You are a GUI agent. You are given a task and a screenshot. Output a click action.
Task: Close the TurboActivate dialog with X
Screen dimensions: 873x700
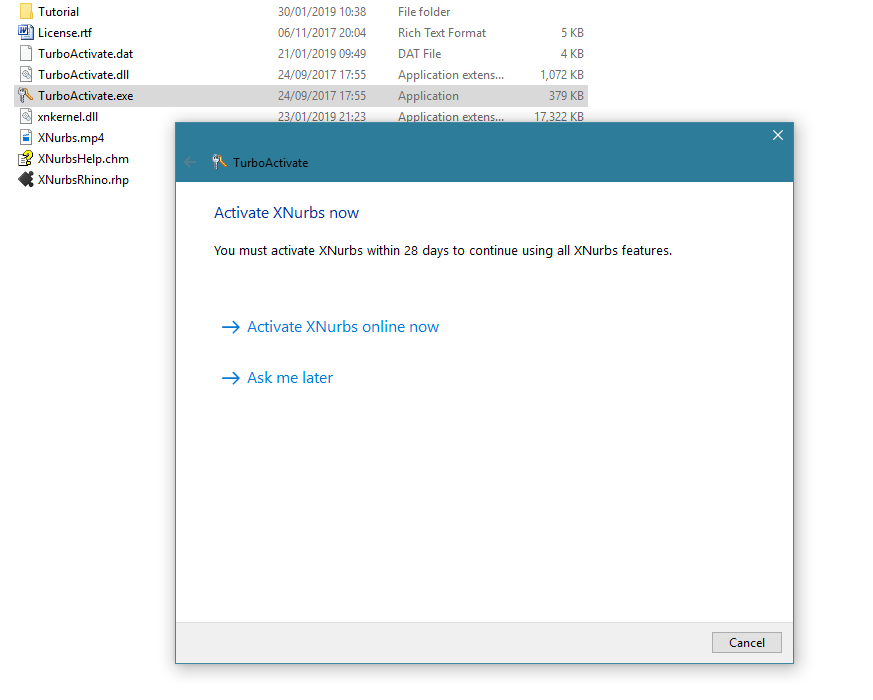778,135
